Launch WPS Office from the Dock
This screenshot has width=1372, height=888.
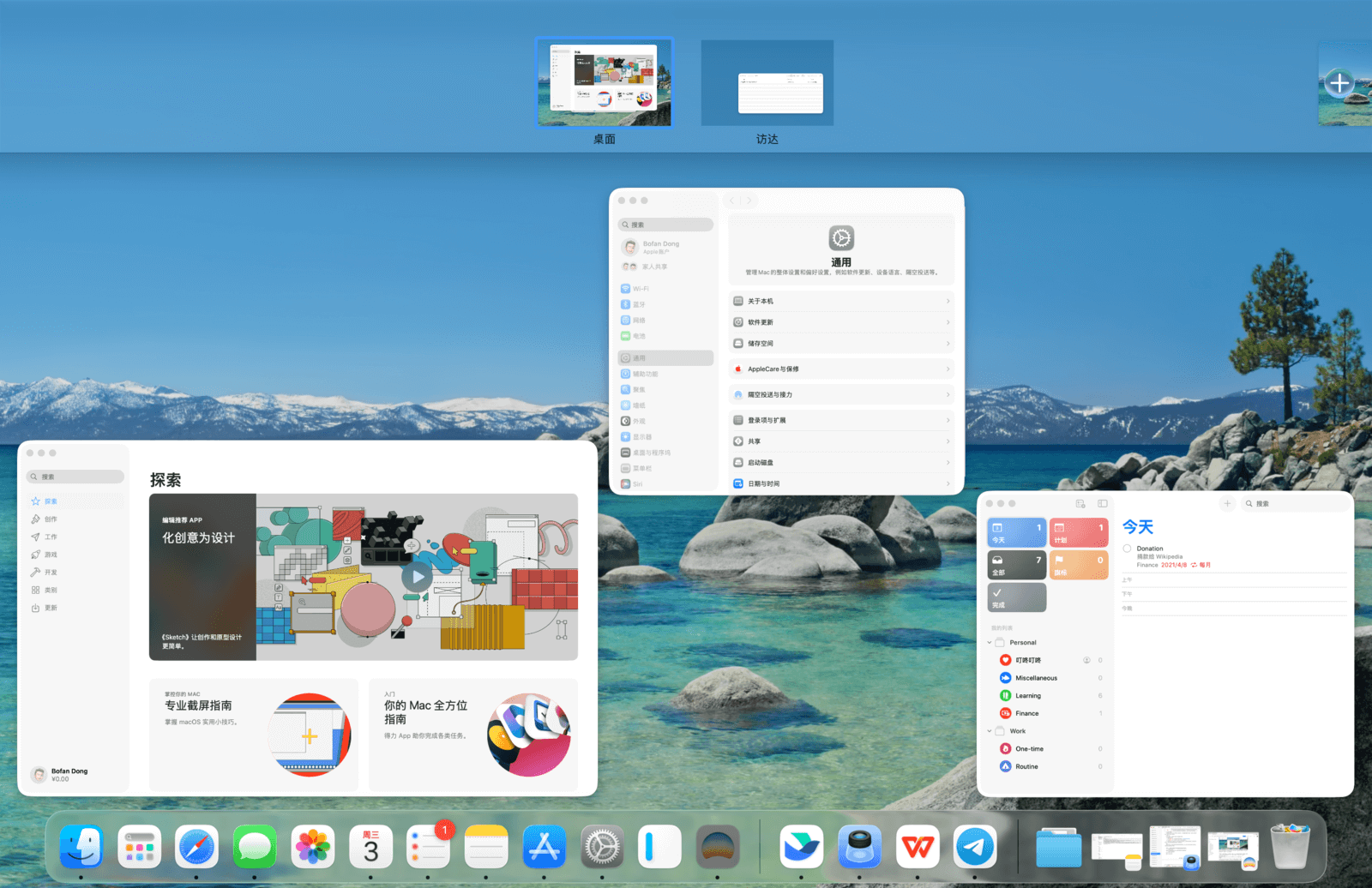point(918,847)
